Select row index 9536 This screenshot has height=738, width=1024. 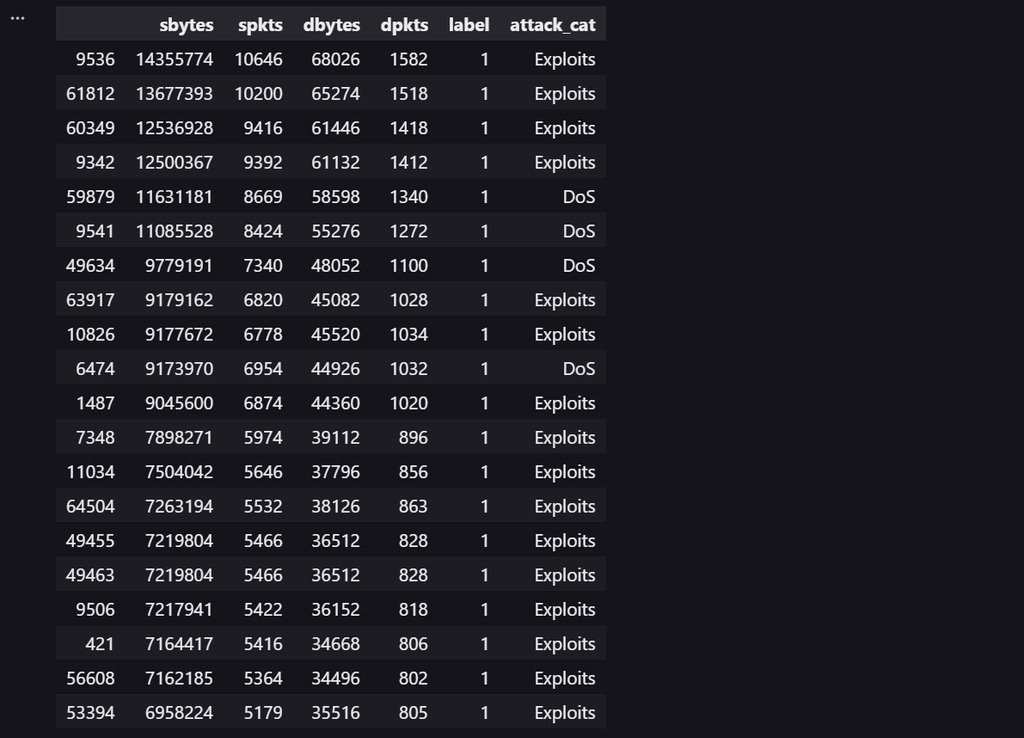click(95, 59)
